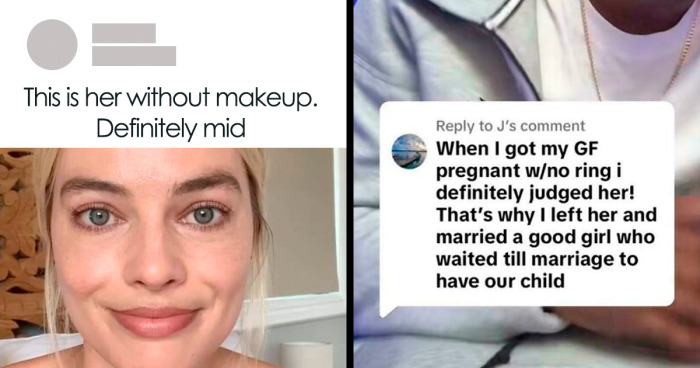Open the commenter's round landscape avatar

pyautogui.click(x=409, y=151)
